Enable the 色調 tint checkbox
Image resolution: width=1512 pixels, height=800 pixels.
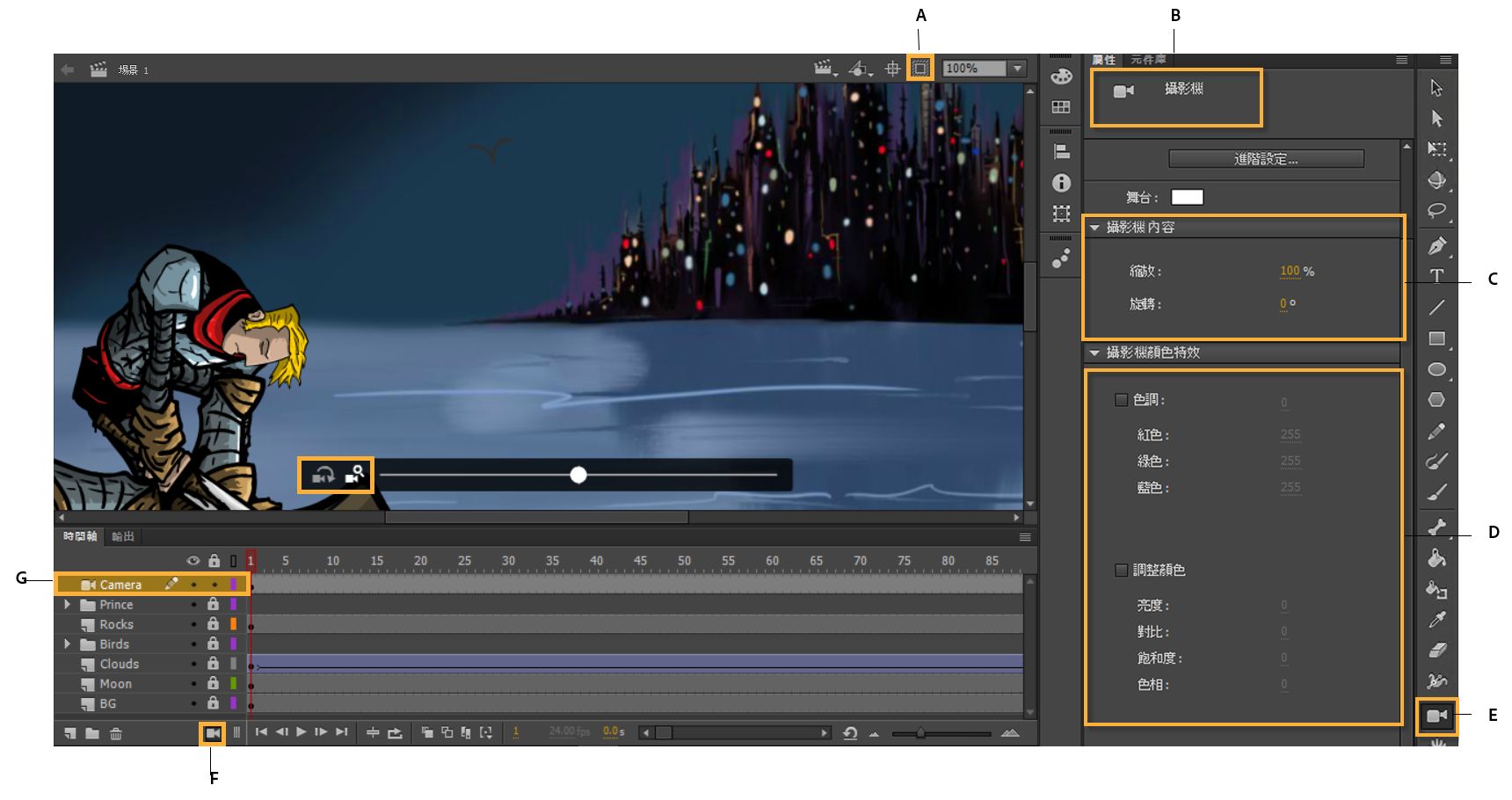(x=1121, y=400)
